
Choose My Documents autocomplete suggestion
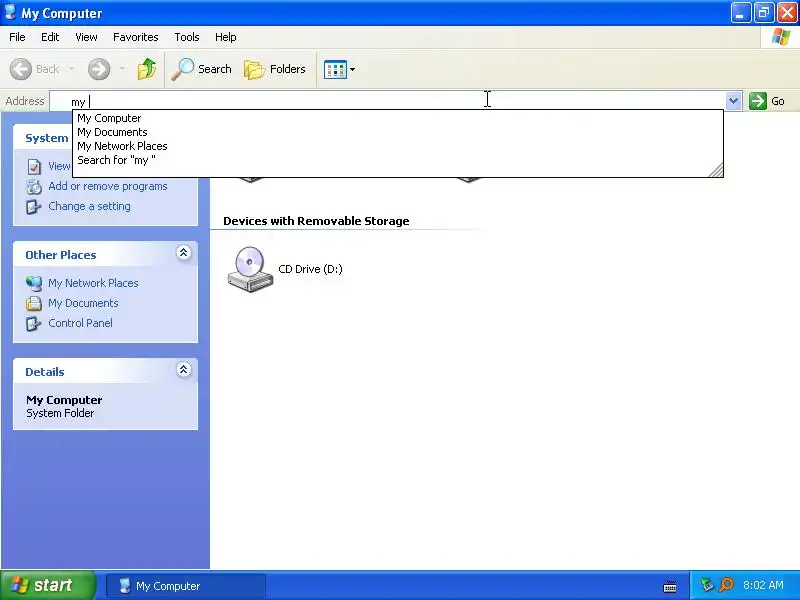tap(397, 132)
